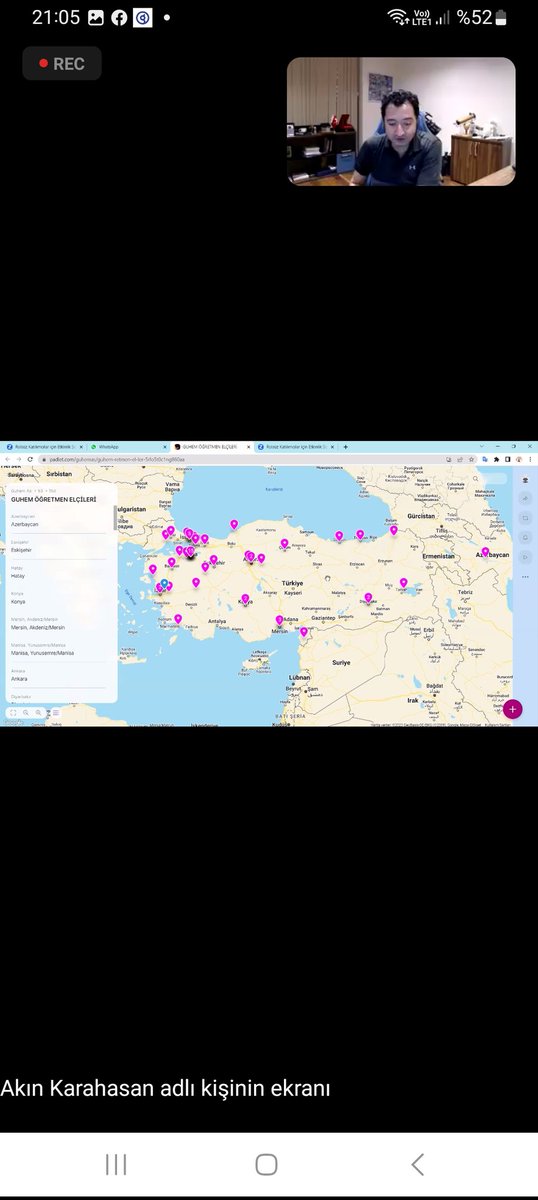
Task: Select the Ankara entry in list
Action: click(60, 676)
